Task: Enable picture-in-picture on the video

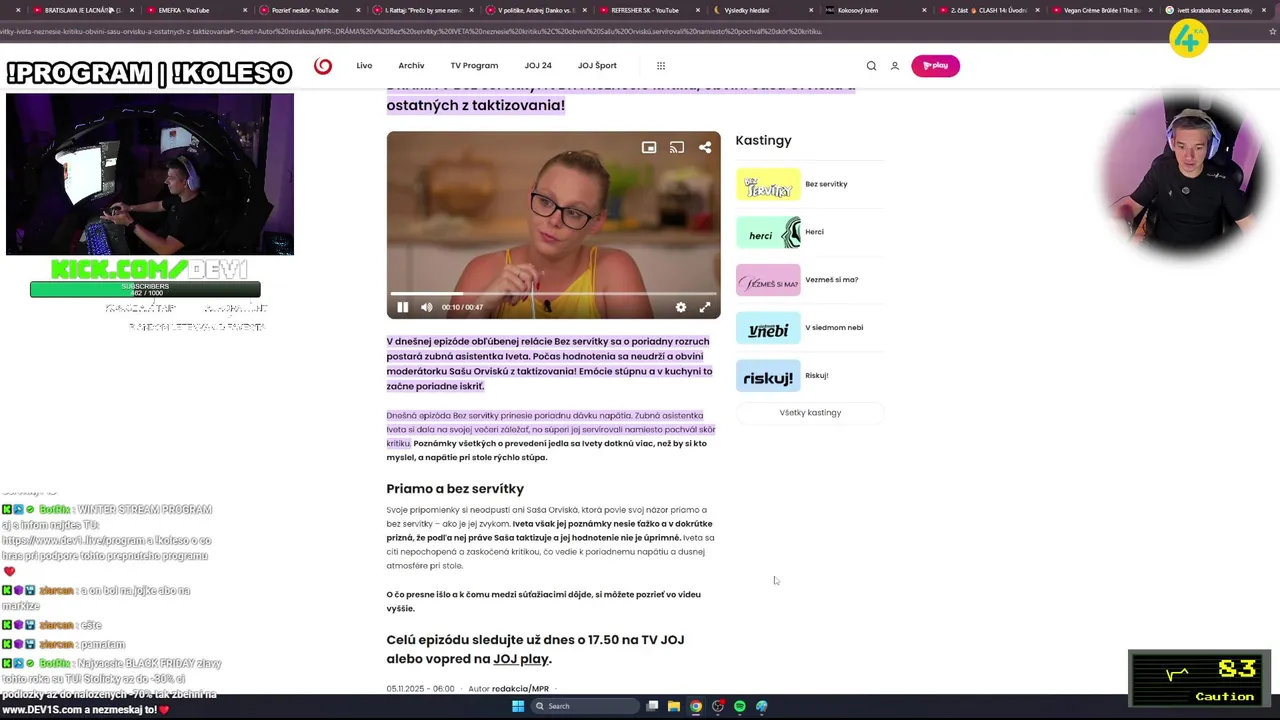Action: pyautogui.click(x=649, y=147)
